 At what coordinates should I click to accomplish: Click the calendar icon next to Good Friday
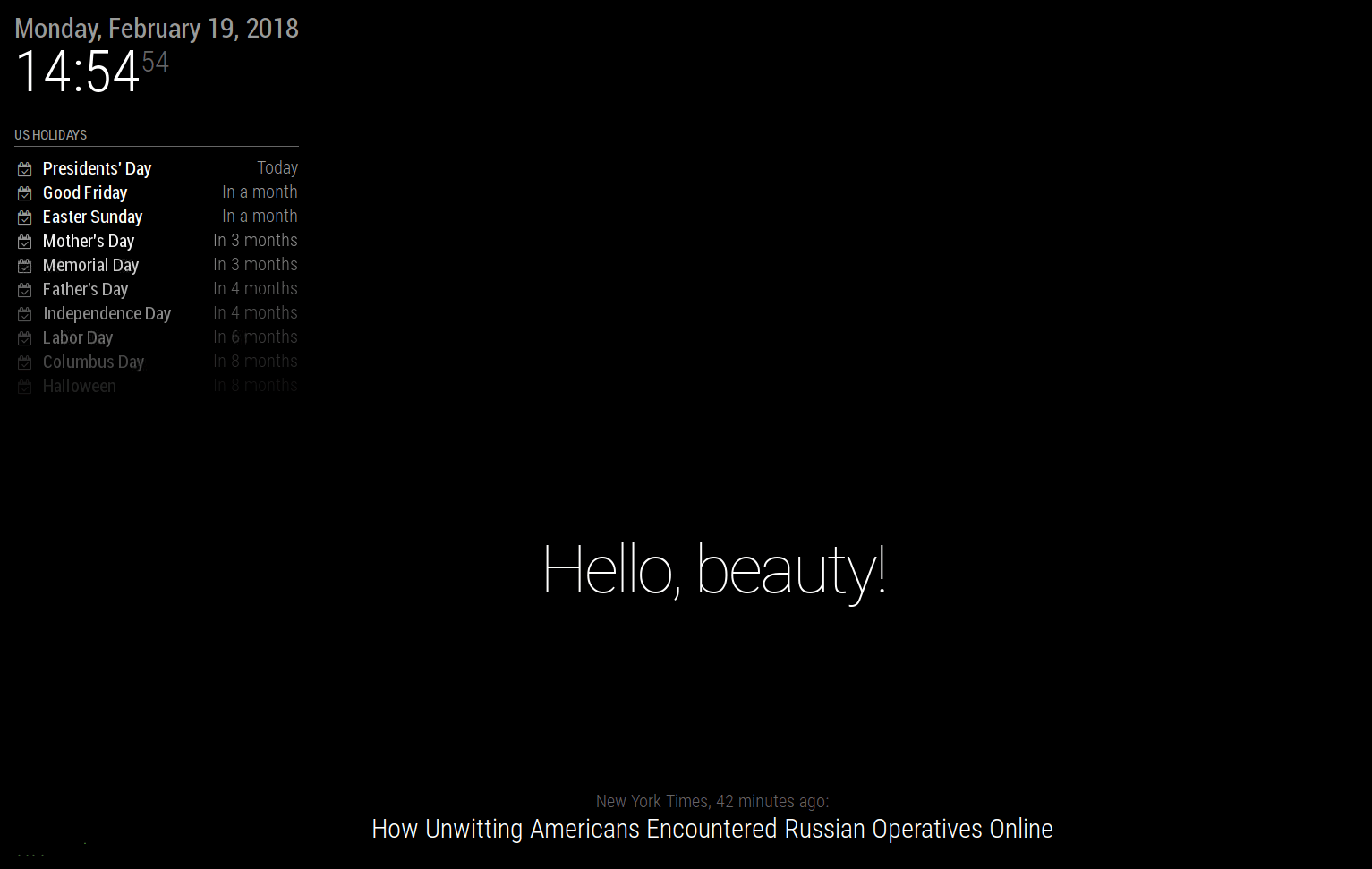pyautogui.click(x=25, y=193)
